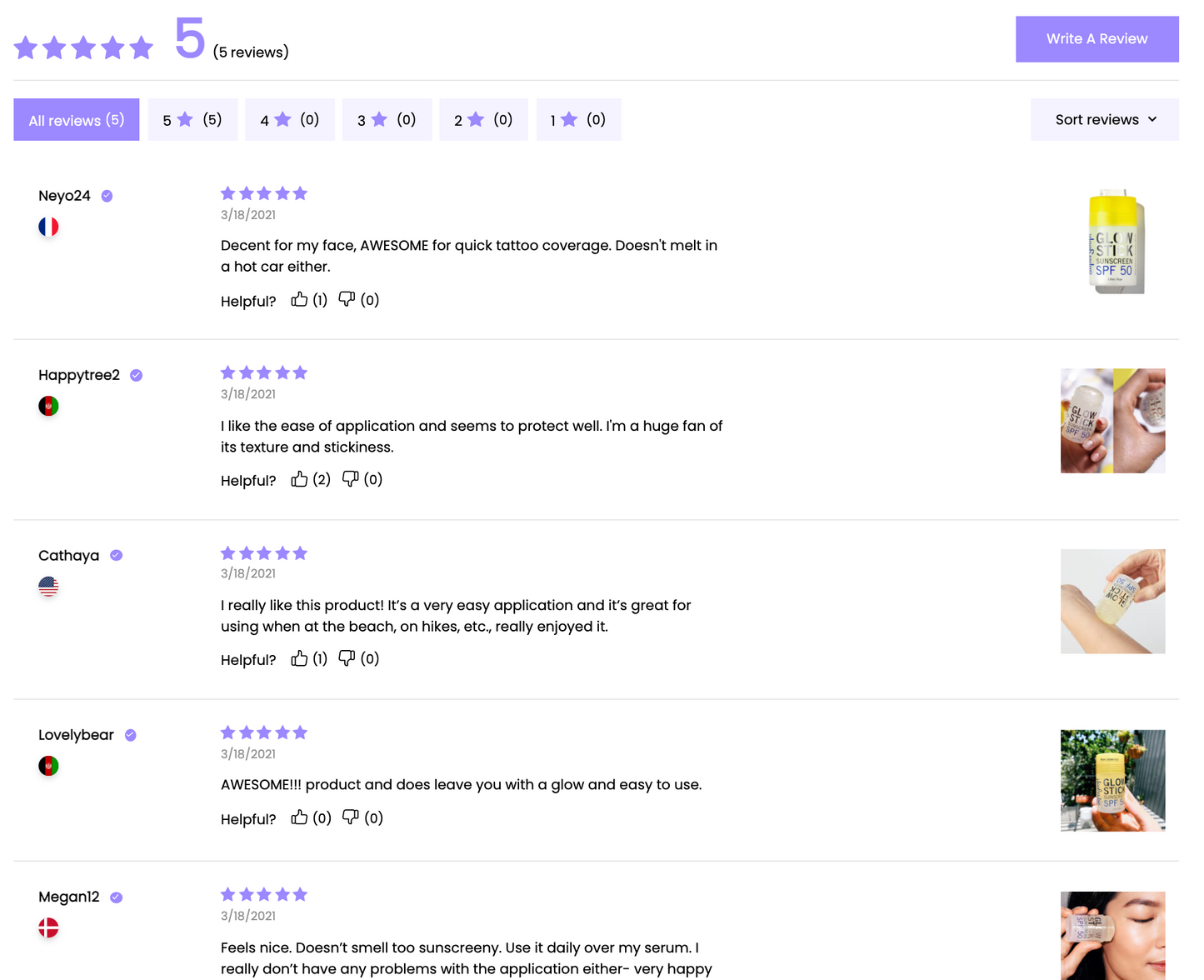Show only 3 star reviews
Screen dimensions: 1204x980
coord(387,120)
